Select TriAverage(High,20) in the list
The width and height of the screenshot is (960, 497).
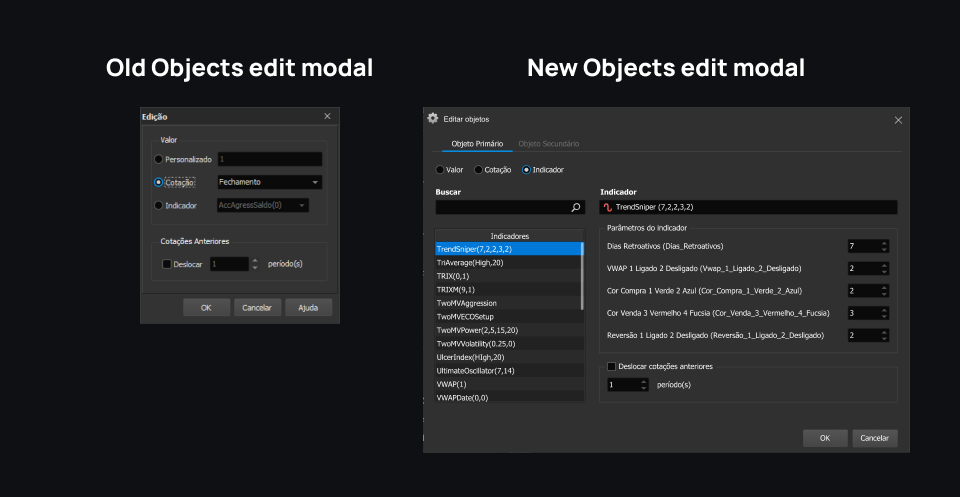point(509,263)
